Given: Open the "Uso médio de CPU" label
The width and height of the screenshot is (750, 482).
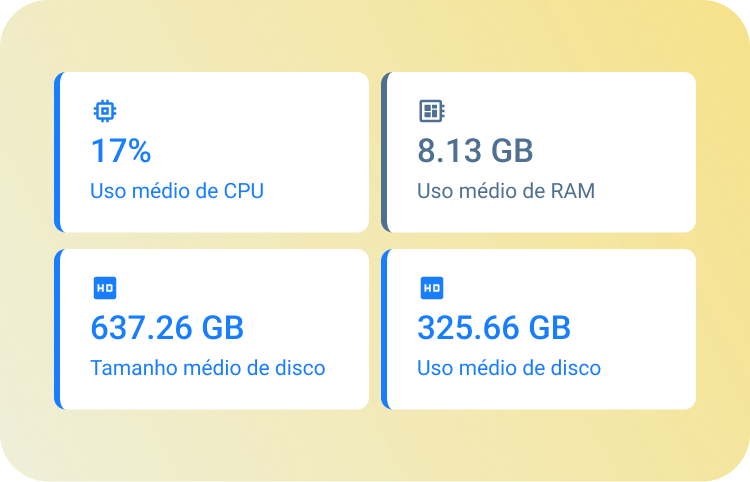Looking at the screenshot, I should 177,191.
